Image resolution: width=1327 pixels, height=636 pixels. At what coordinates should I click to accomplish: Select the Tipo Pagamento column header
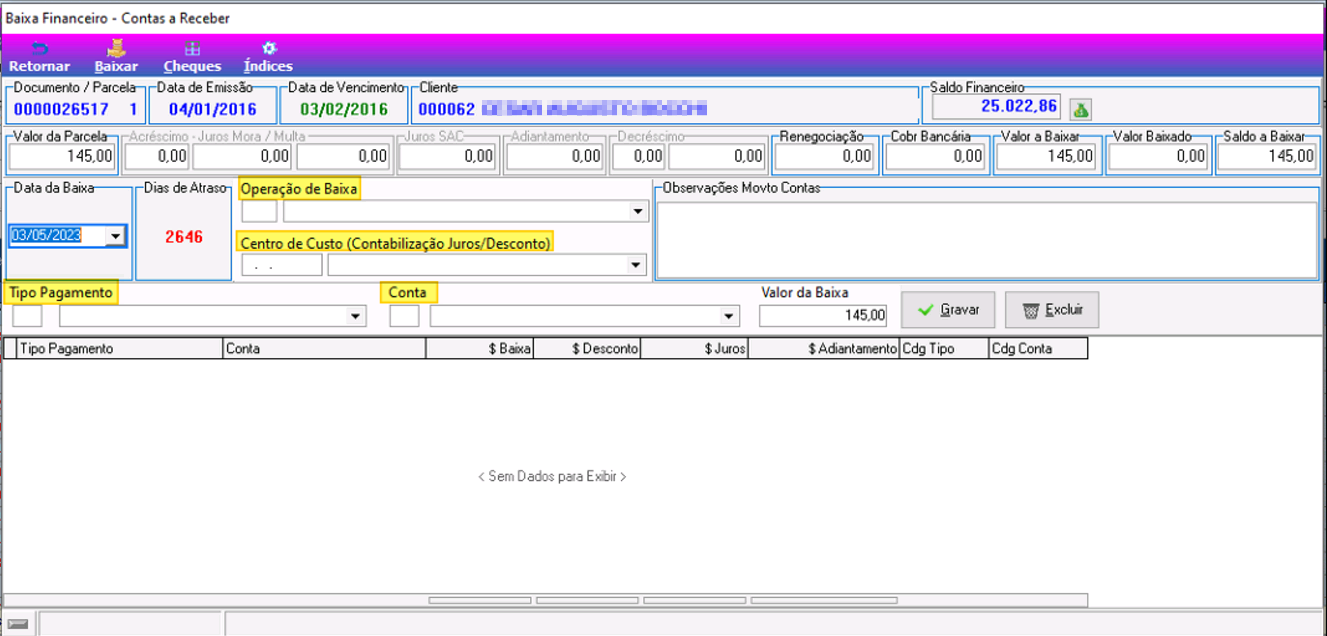coord(119,348)
